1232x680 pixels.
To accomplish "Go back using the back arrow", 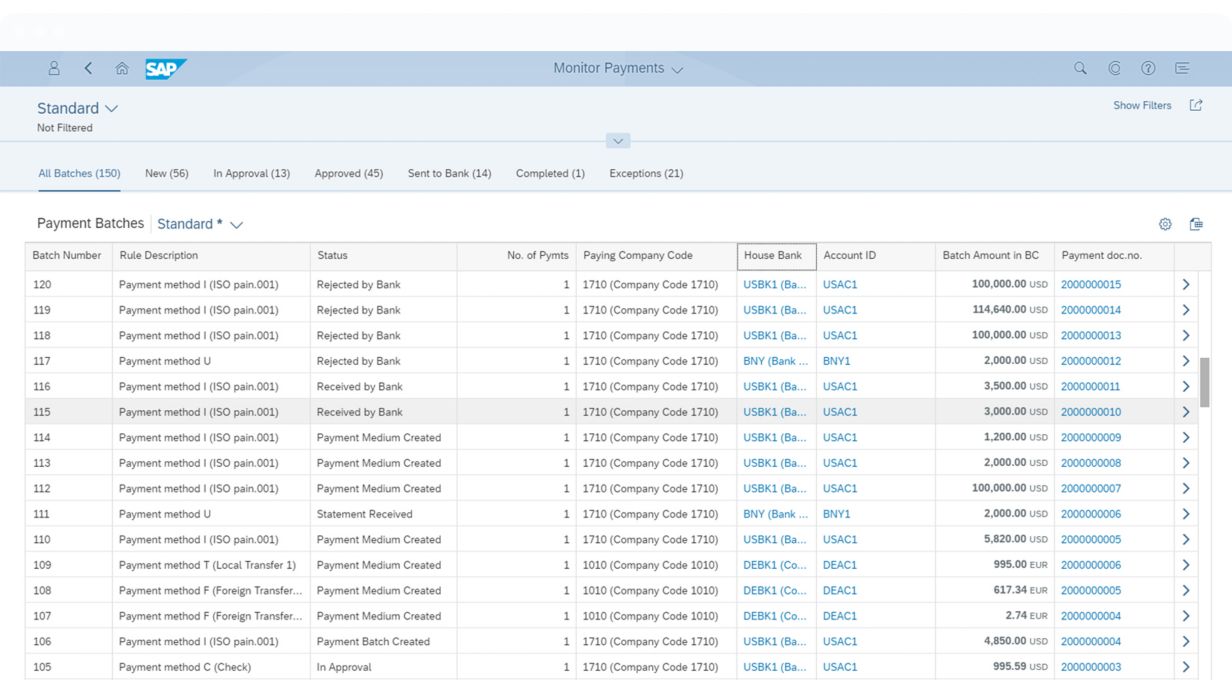I will (88, 68).
